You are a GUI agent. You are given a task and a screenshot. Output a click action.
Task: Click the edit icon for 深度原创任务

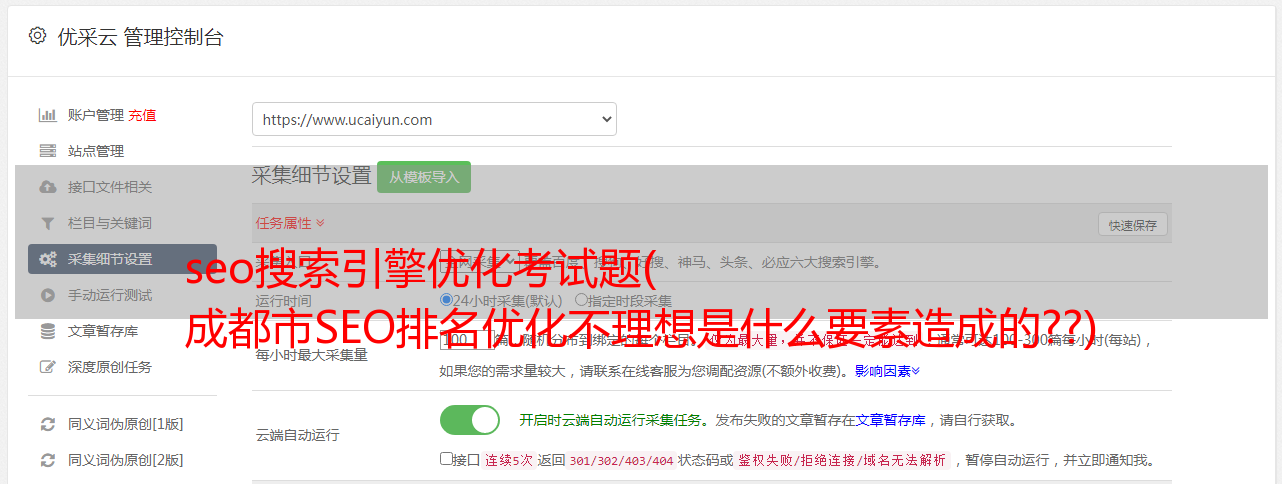tap(47, 367)
